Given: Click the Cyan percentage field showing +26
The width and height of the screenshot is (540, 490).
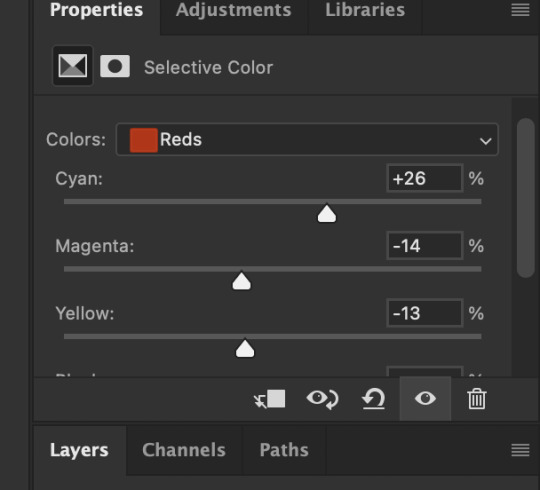Looking at the screenshot, I should pyautogui.click(x=425, y=178).
